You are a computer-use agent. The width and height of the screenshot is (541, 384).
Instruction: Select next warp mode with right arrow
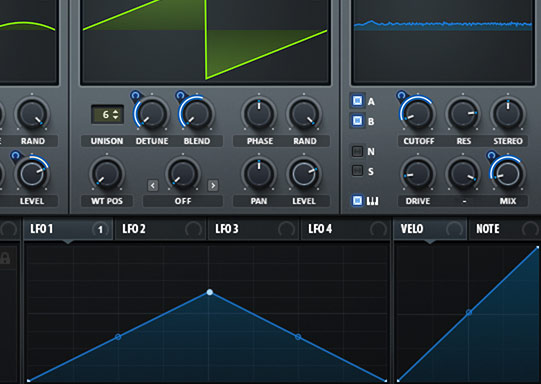pyautogui.click(x=213, y=186)
